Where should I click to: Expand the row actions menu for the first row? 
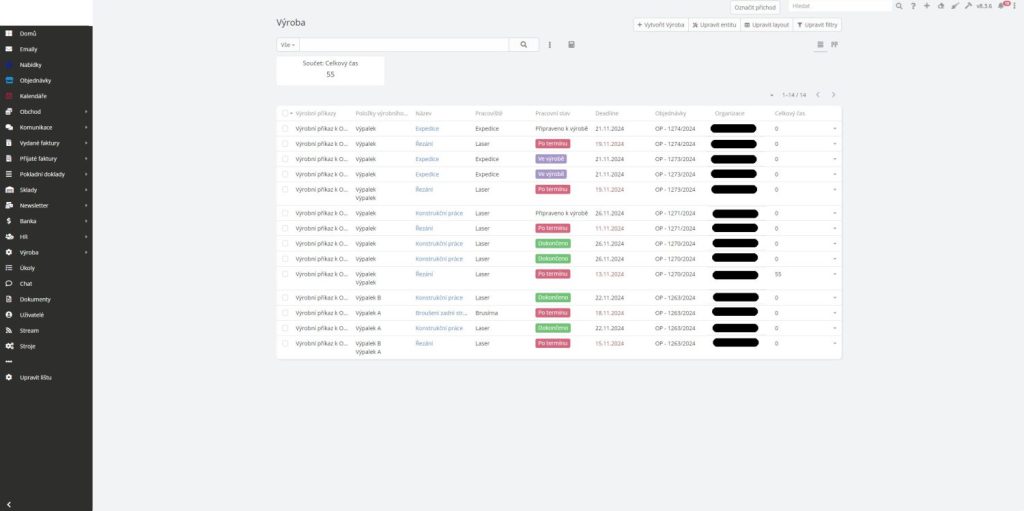834,129
